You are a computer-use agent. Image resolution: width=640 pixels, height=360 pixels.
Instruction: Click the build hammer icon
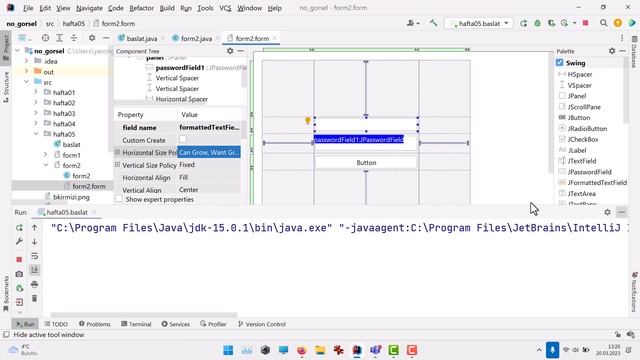(433, 23)
